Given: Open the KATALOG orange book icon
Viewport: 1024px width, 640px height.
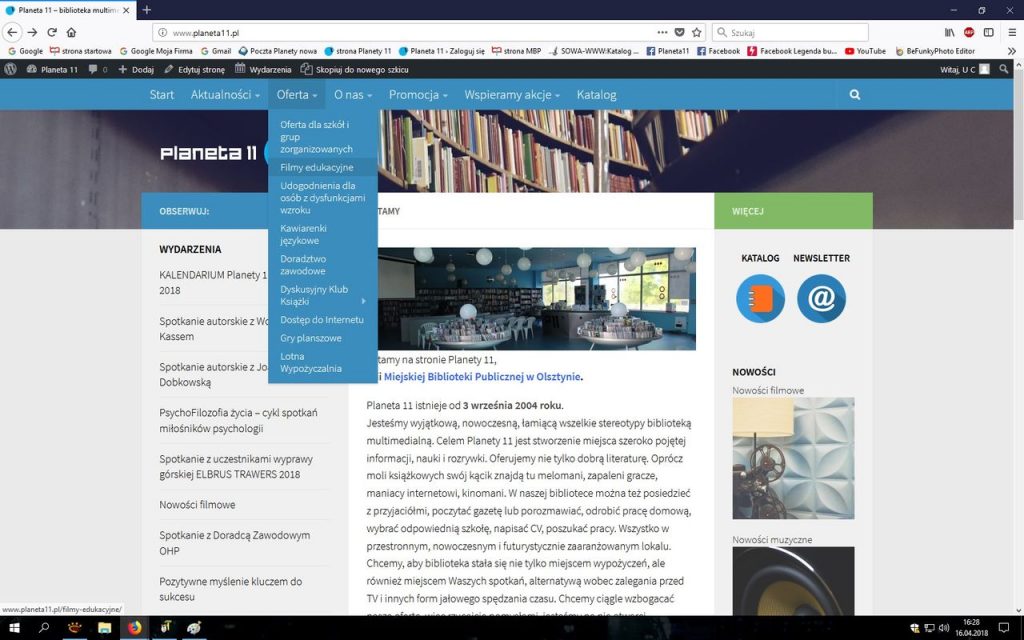Looking at the screenshot, I should coord(760,299).
